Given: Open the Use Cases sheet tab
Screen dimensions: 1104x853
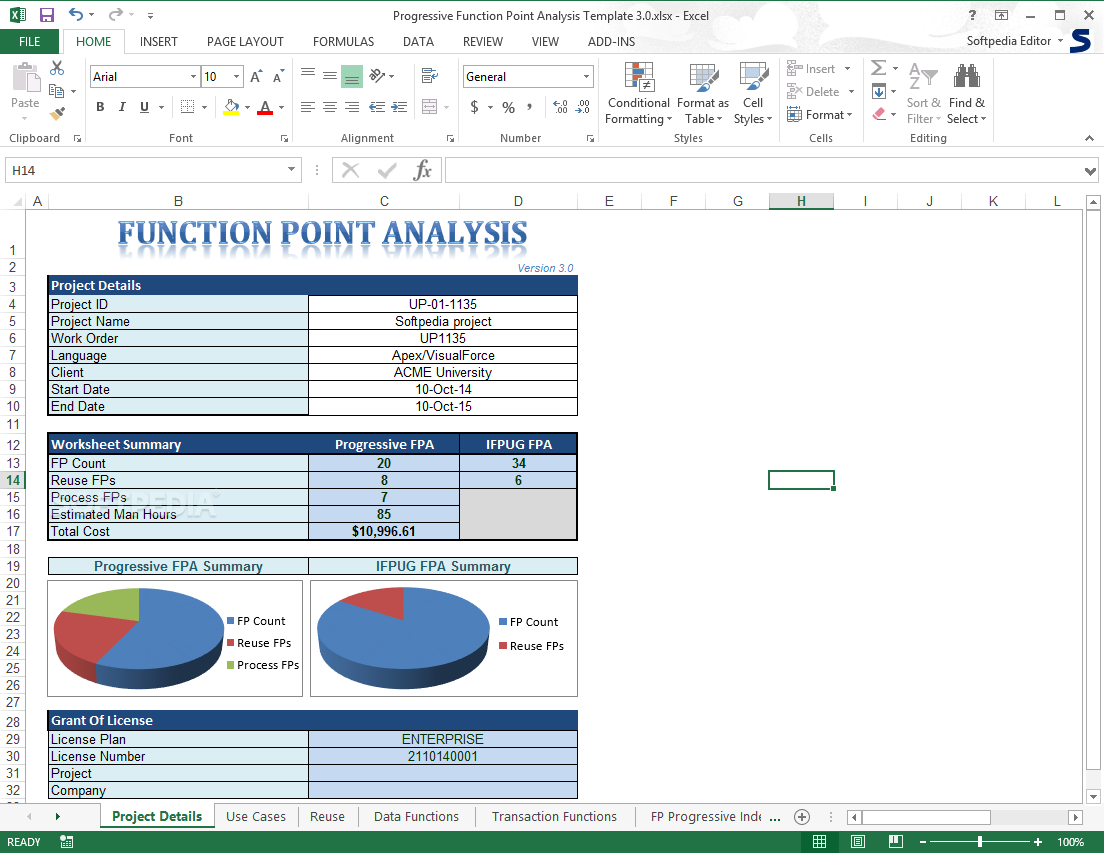Looking at the screenshot, I should [x=256, y=816].
